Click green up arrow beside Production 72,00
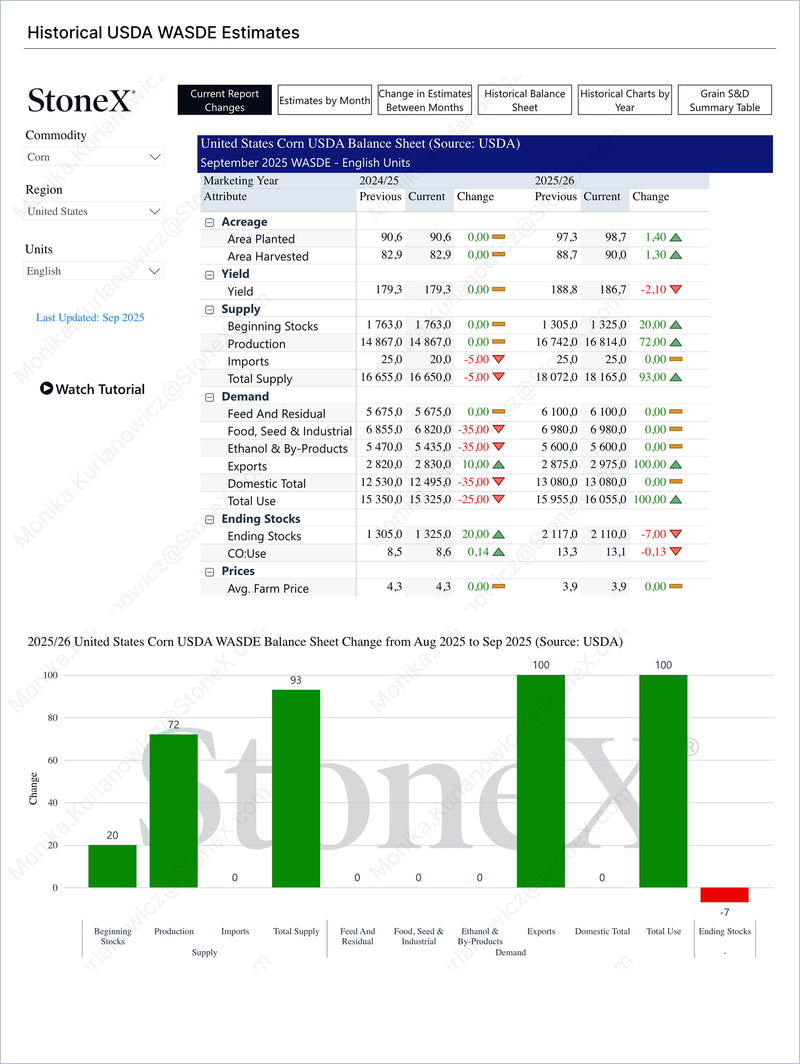 point(676,343)
